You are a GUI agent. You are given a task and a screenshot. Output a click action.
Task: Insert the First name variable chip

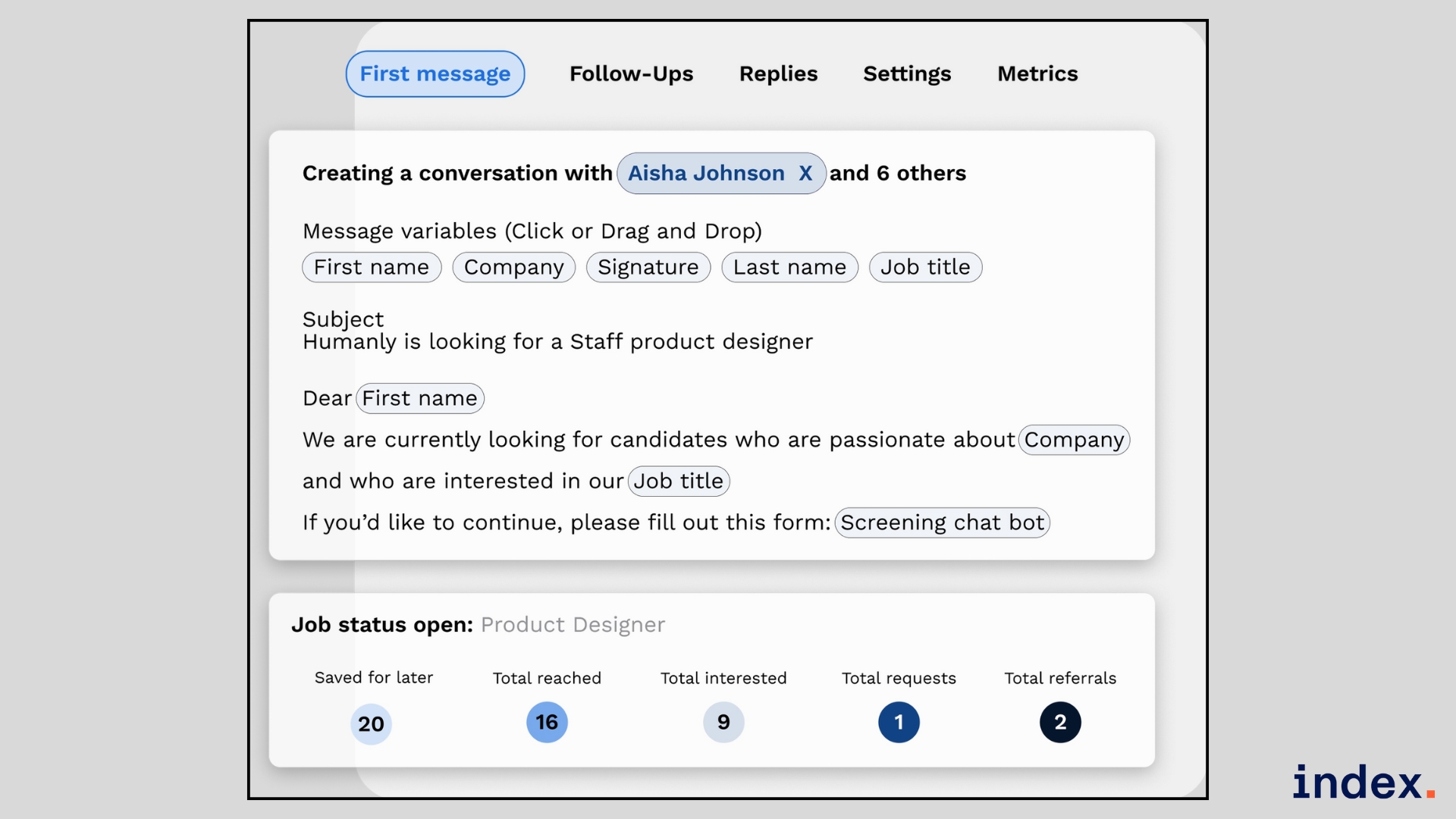click(x=372, y=267)
